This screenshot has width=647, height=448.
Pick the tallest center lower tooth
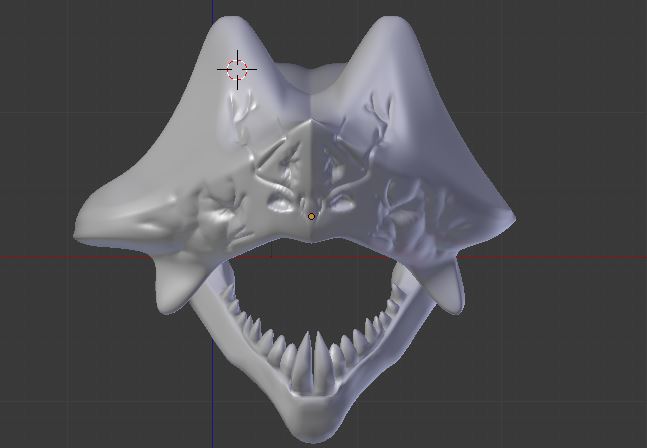pyautogui.click(x=312, y=355)
